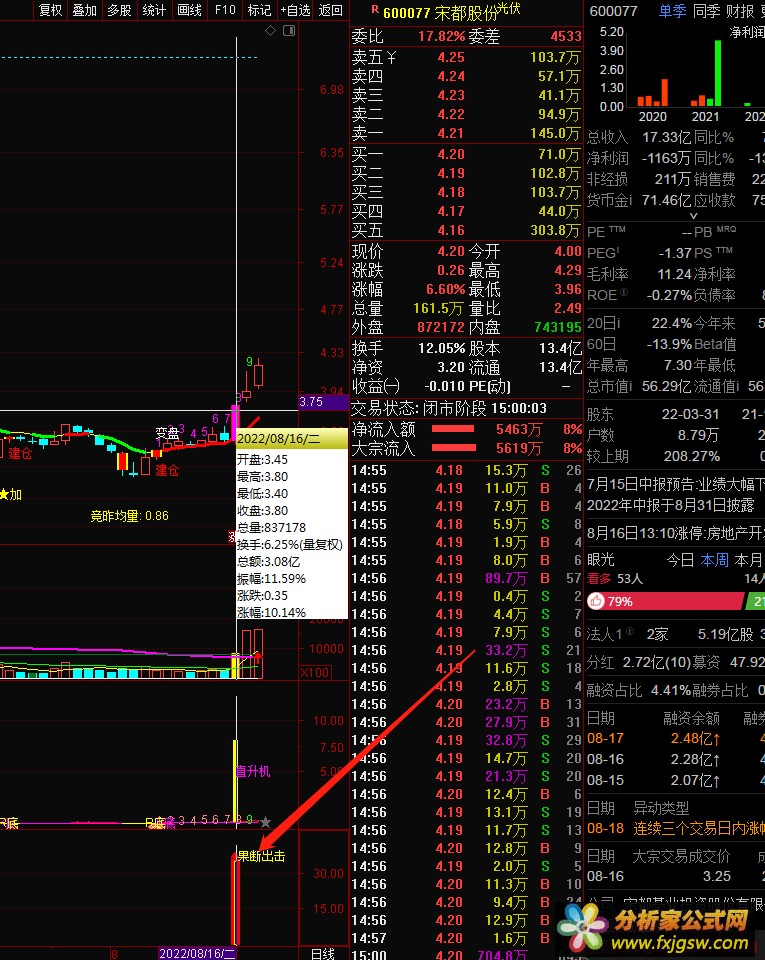Image resolution: width=765 pixels, height=960 pixels.
Task: Click the 净利润 -1163万 entry
Action: coord(638,158)
